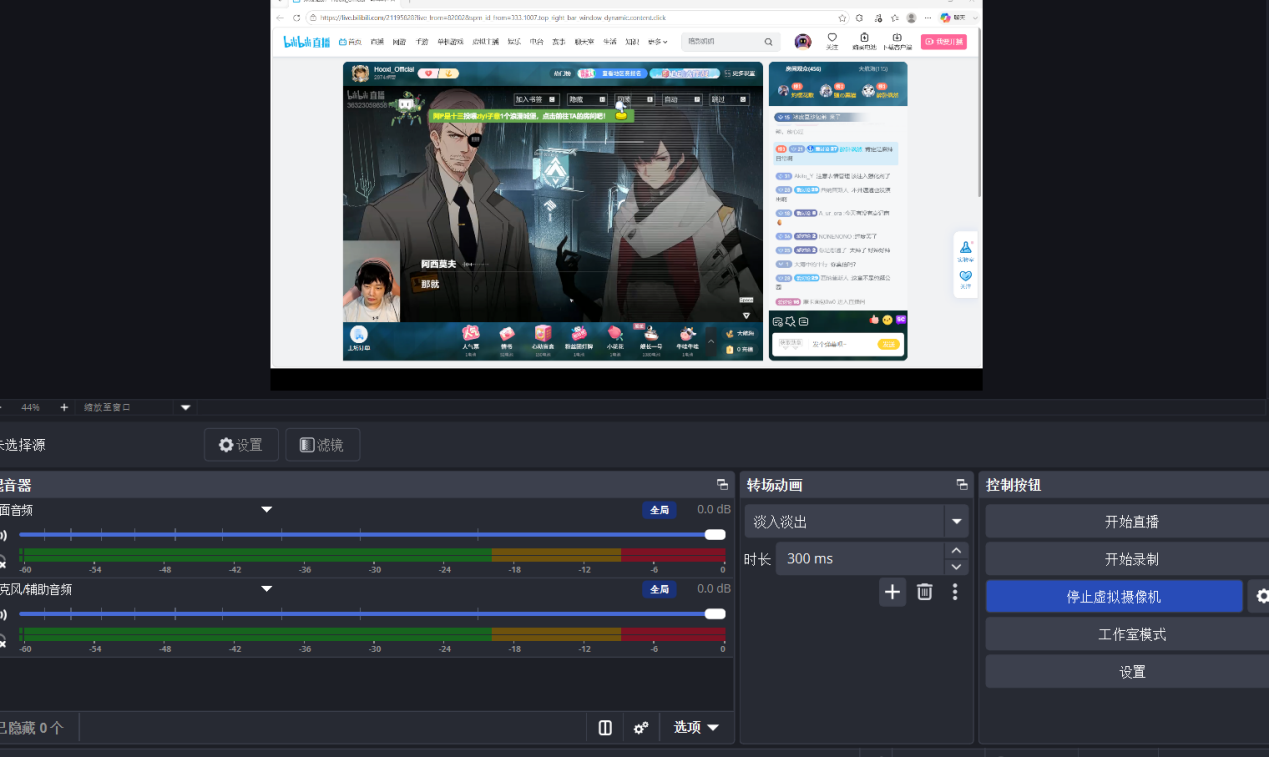The height and width of the screenshot is (757, 1269).
Task: Zoom in preview with the plus icon
Action: click(x=64, y=407)
